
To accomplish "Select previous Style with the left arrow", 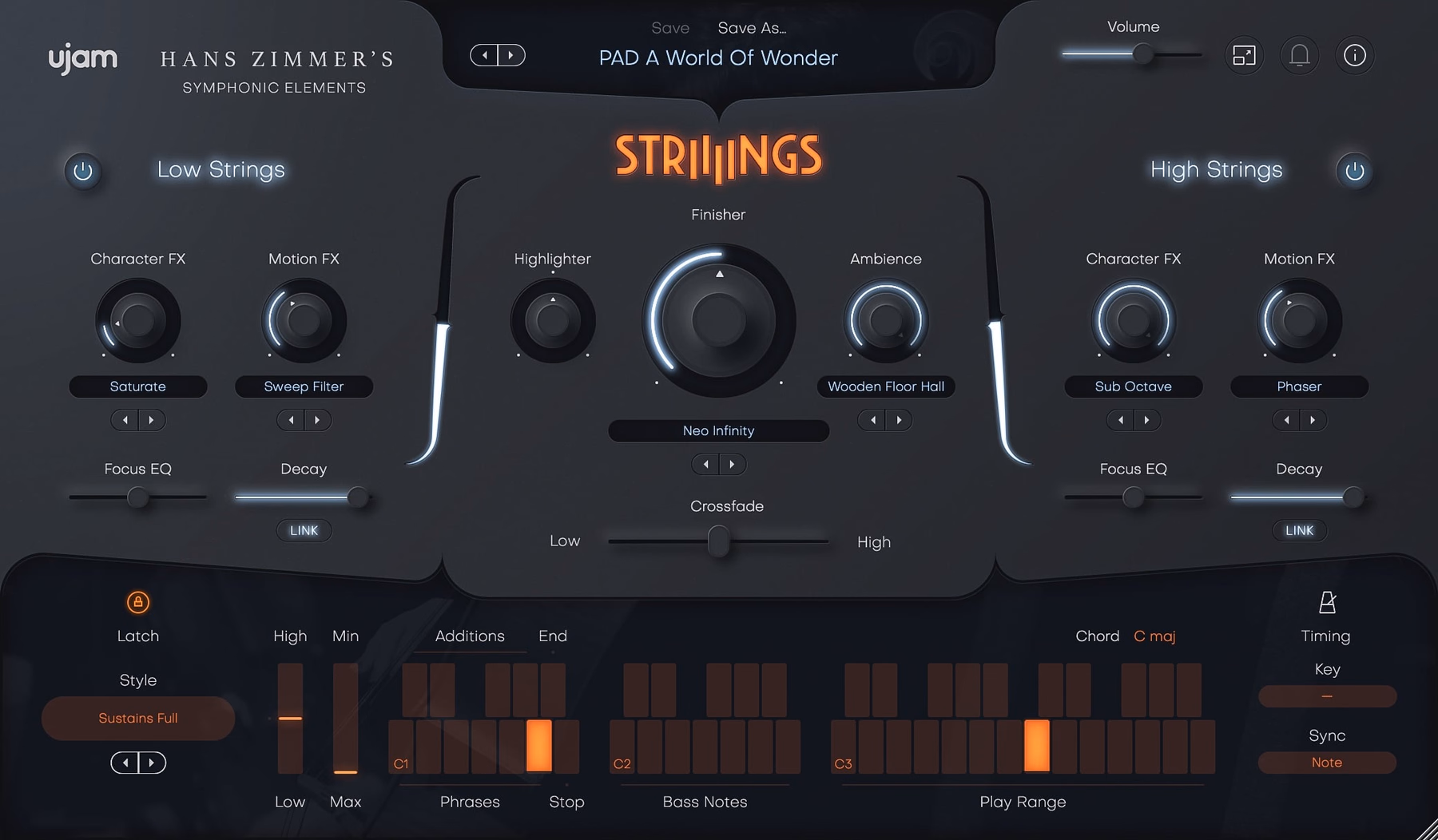I will coord(125,763).
